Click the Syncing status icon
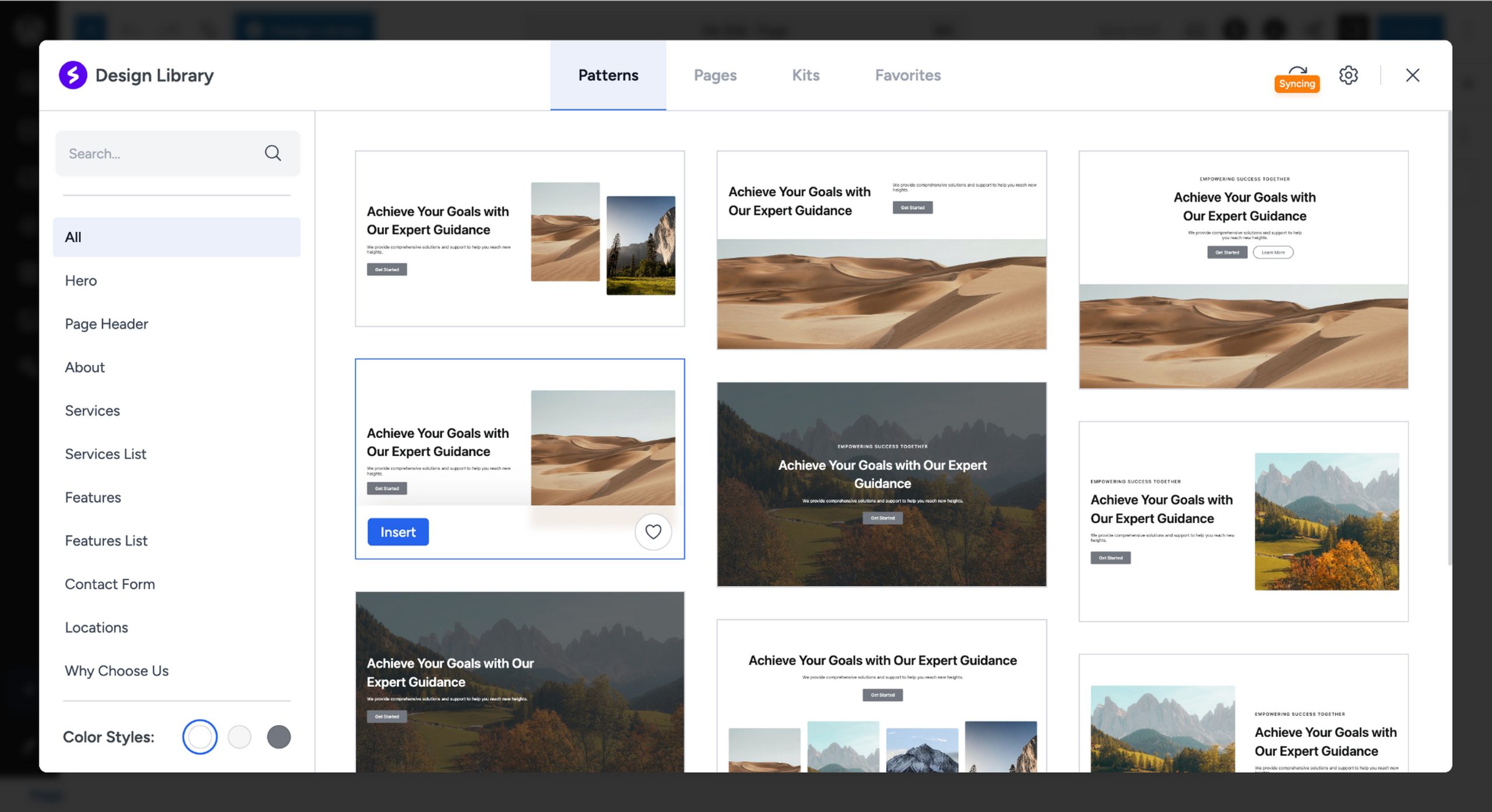 point(1297,78)
